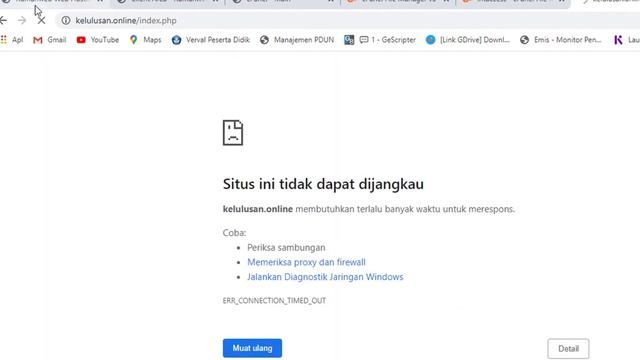640x360 pixels.
Task: Open the YouTube bookmark
Action: coord(98,40)
